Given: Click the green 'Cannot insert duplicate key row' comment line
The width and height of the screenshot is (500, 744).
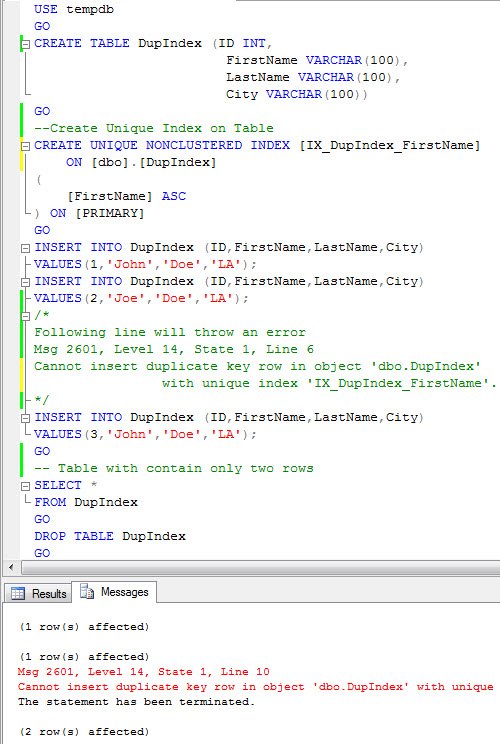Looking at the screenshot, I should [258, 366].
